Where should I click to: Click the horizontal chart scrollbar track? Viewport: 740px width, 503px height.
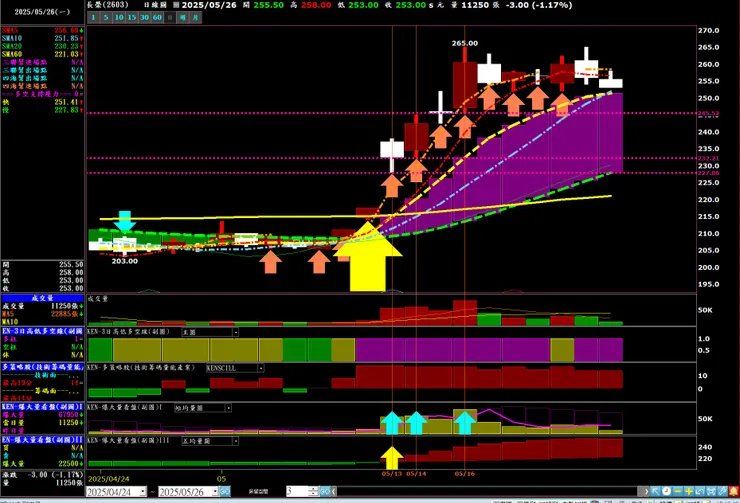point(489,491)
